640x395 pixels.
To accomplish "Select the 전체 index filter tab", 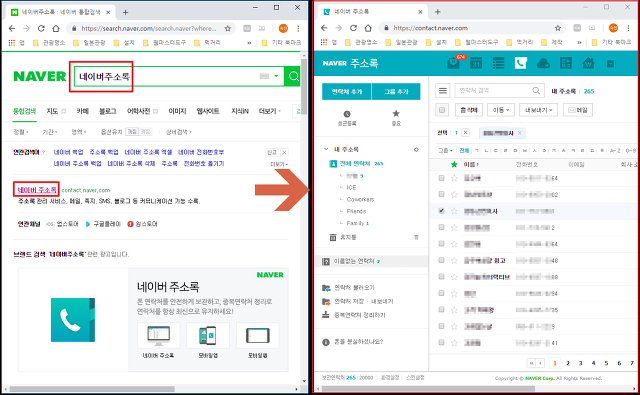I will point(464,151).
